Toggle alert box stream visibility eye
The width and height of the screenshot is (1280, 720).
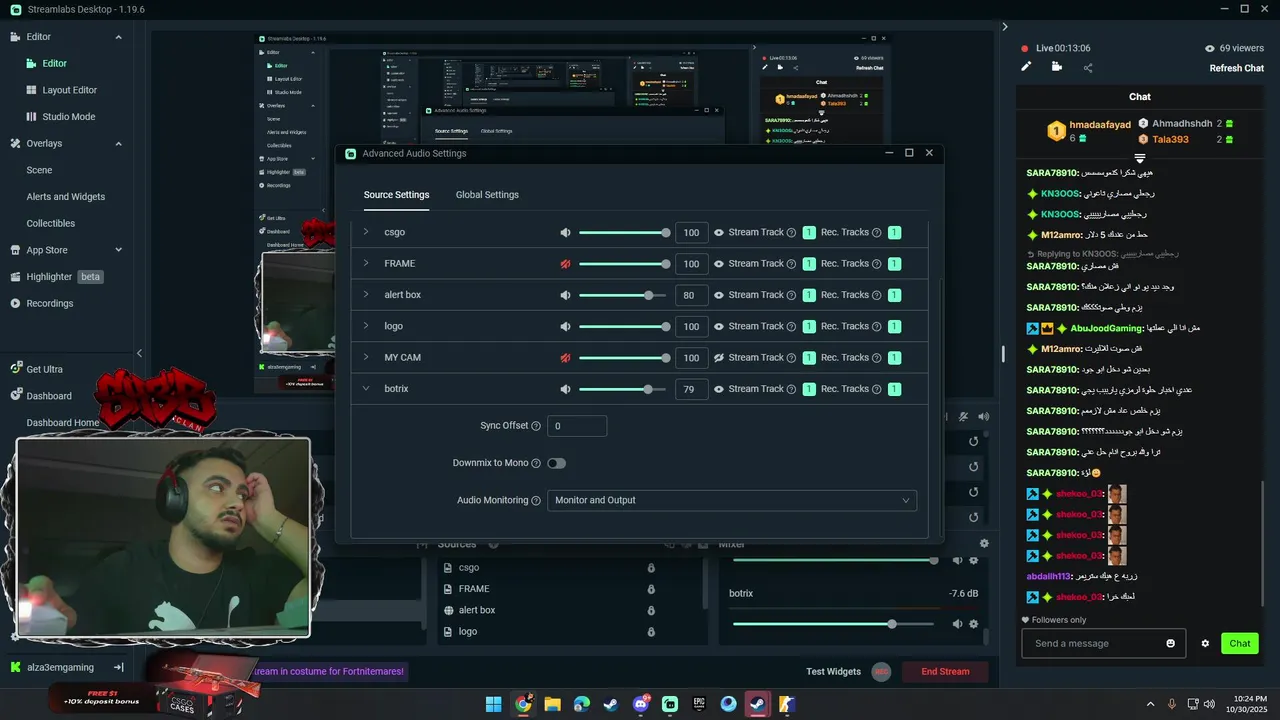tap(718, 295)
